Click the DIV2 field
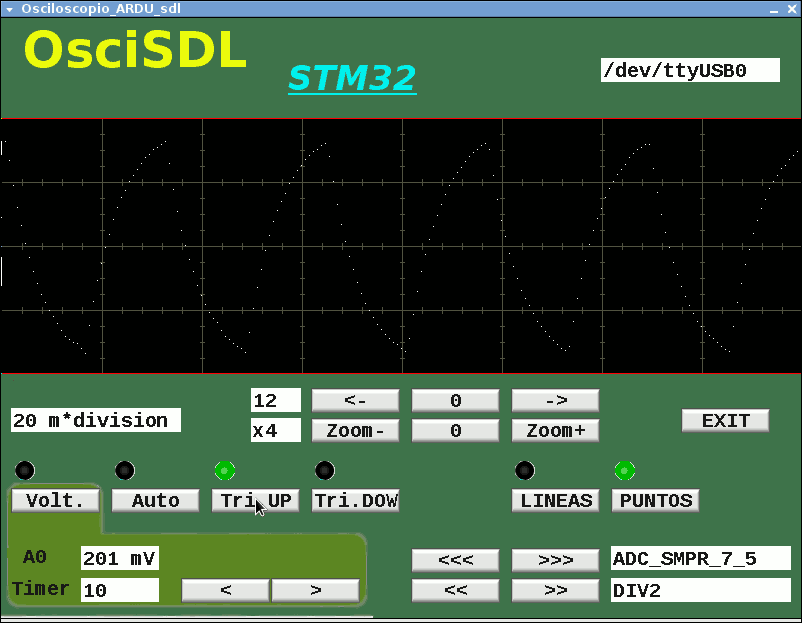 click(701, 590)
